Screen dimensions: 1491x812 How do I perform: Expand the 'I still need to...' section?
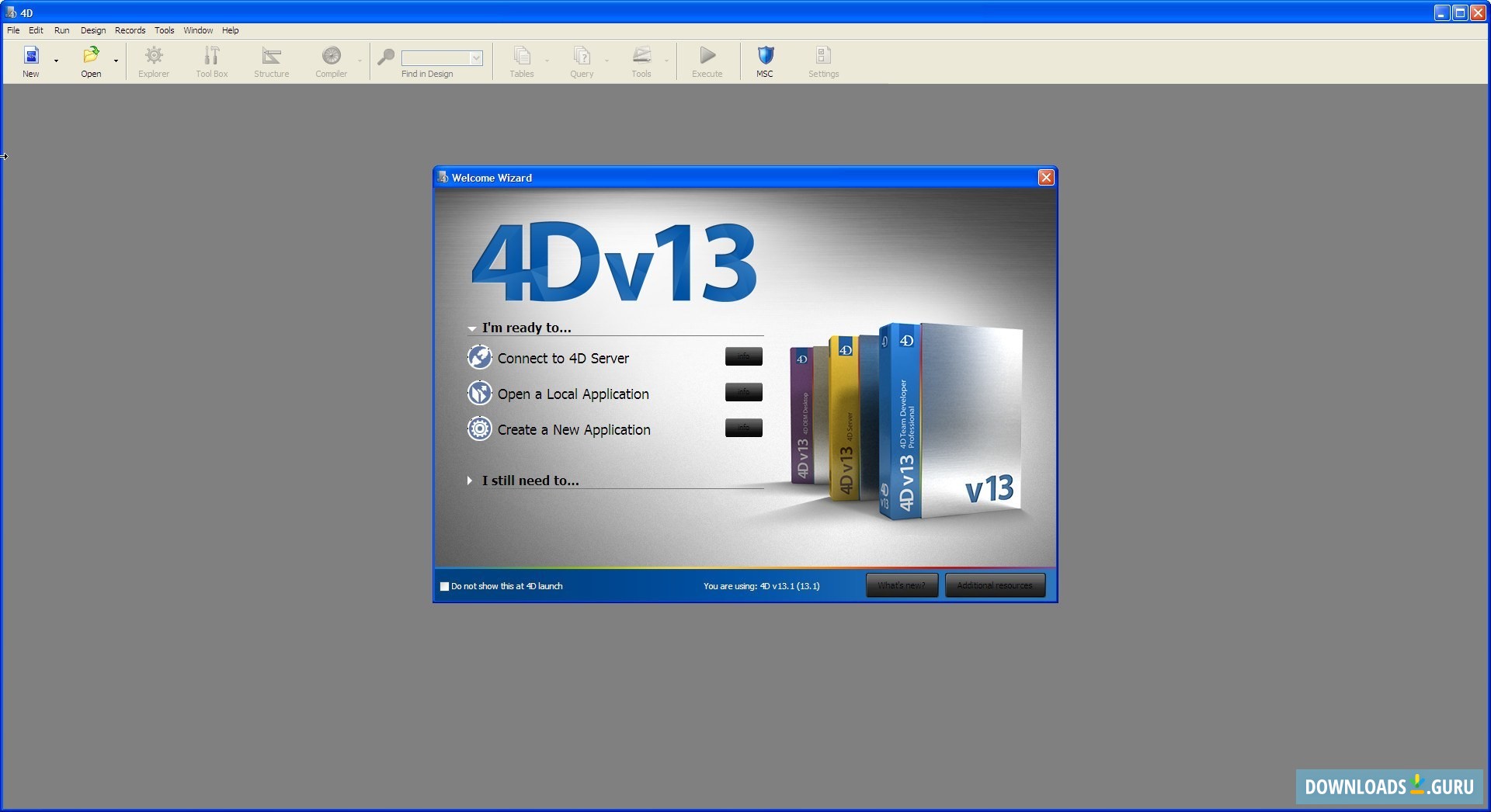(x=470, y=481)
